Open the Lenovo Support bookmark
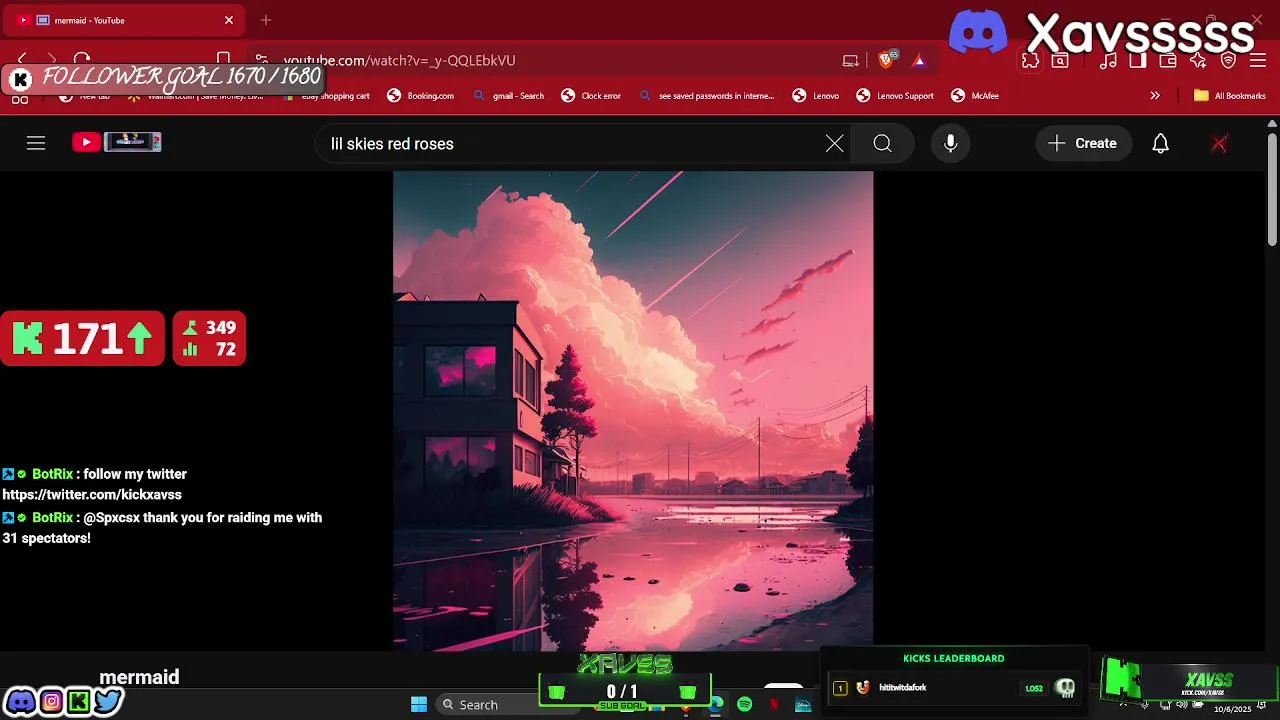1280x720 pixels. 895,96
